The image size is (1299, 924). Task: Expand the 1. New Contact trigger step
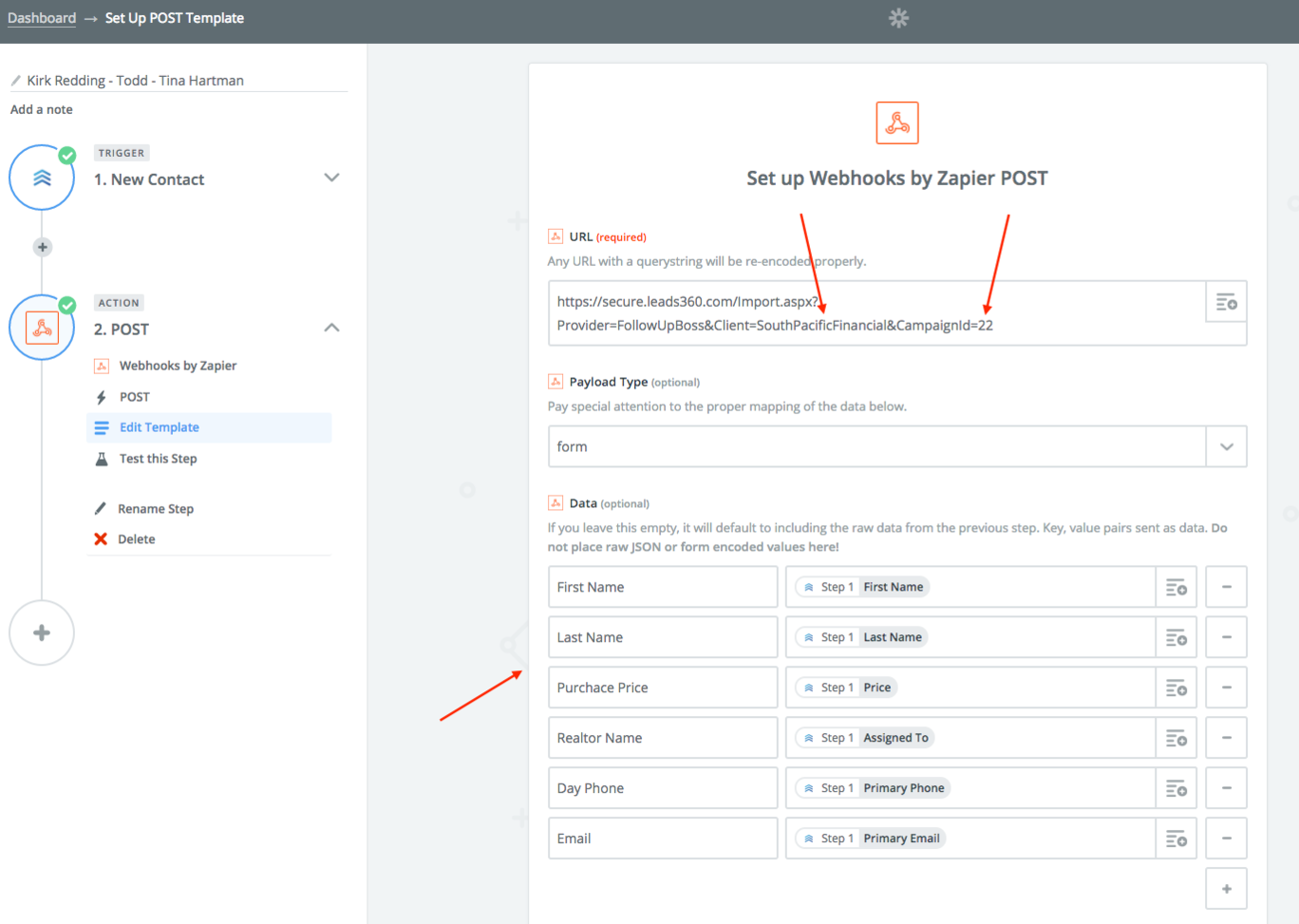(x=331, y=178)
